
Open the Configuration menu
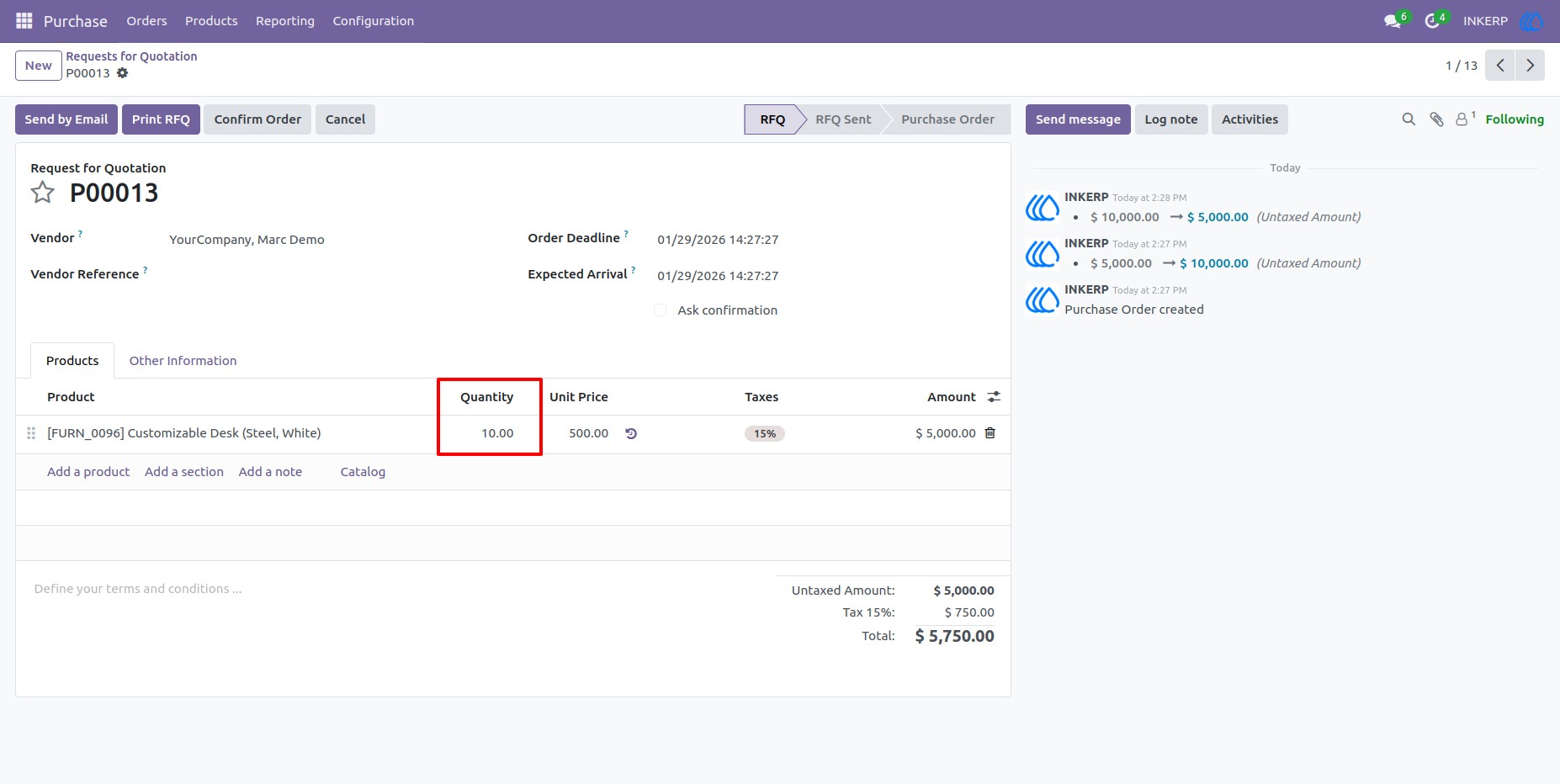tap(374, 21)
